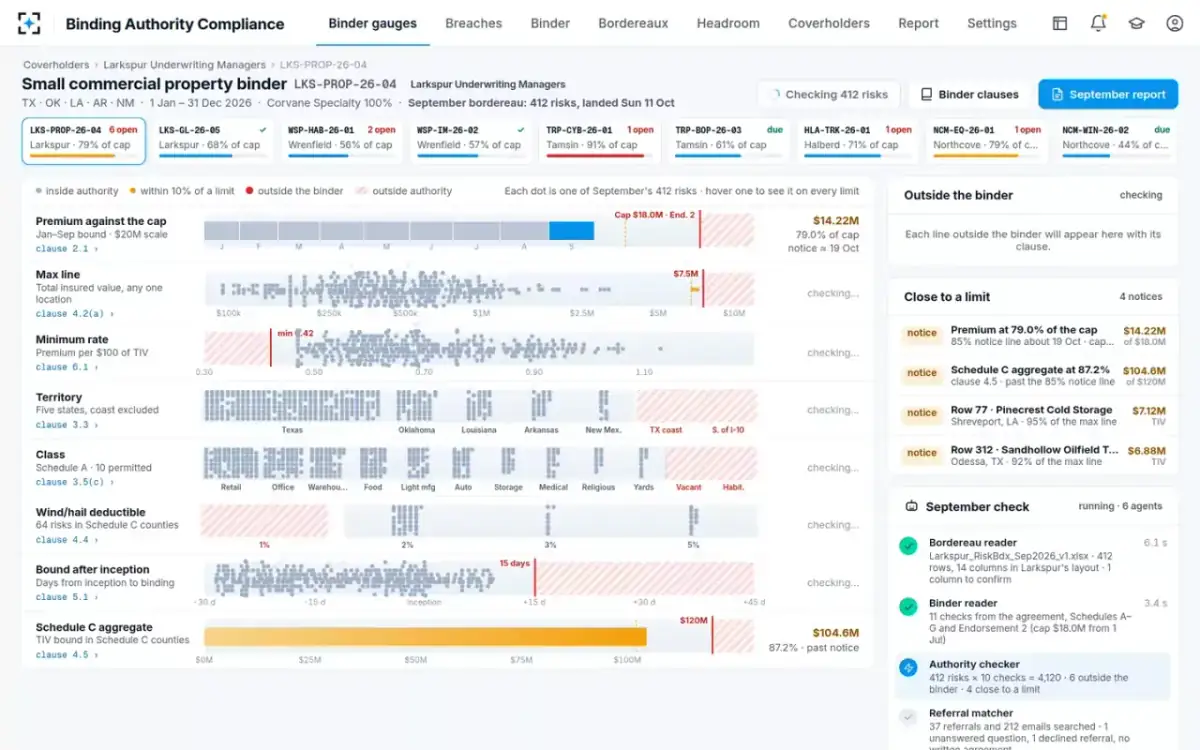Screen dimensions: 1200x750
Task: Click Binder reader green check icon
Action: [908, 606]
